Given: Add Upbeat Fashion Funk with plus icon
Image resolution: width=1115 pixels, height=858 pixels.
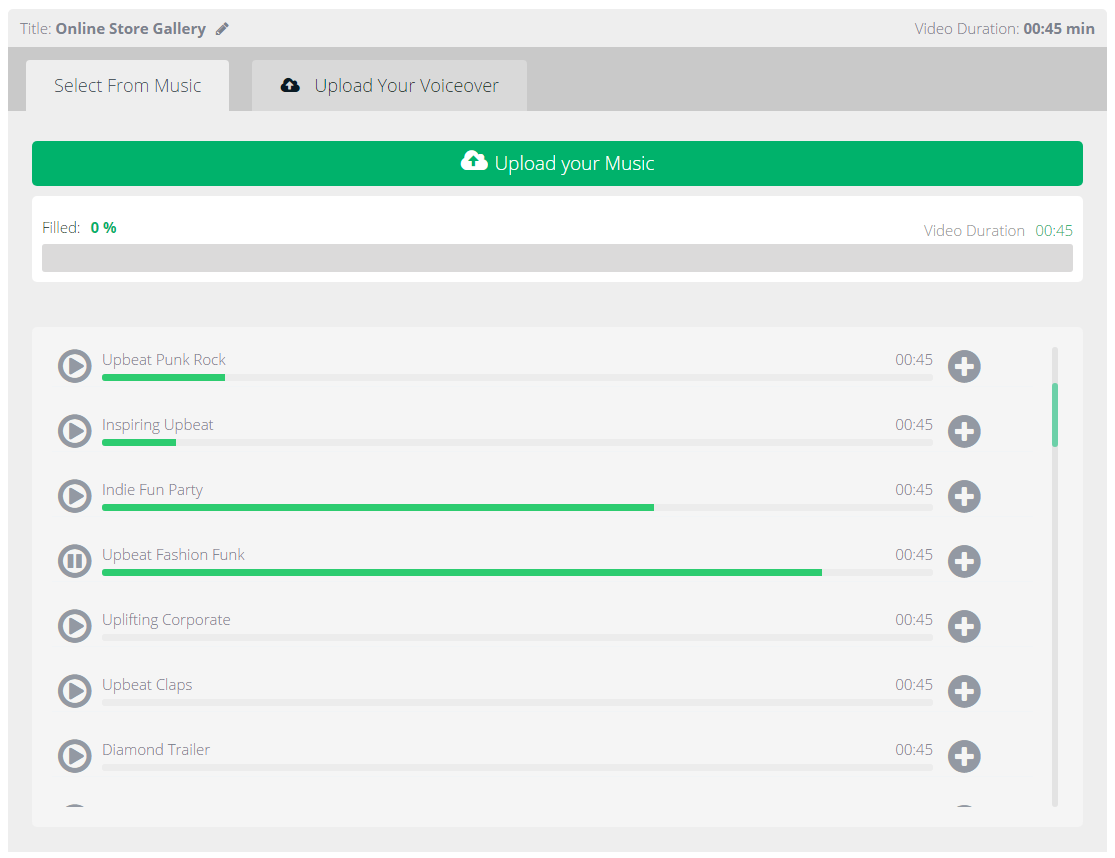Looking at the screenshot, I should click(x=964, y=562).
